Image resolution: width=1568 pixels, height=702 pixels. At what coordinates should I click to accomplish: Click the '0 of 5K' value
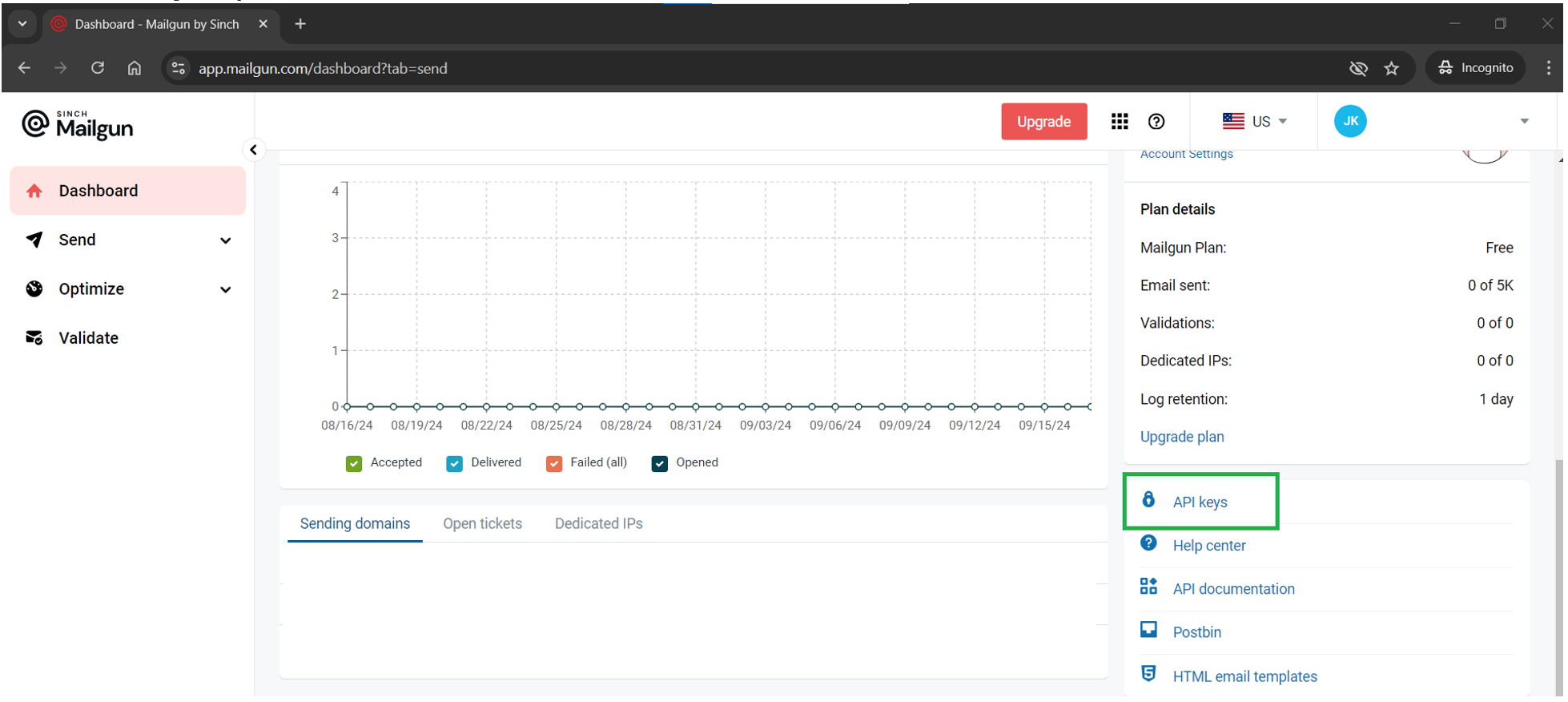click(x=1490, y=285)
